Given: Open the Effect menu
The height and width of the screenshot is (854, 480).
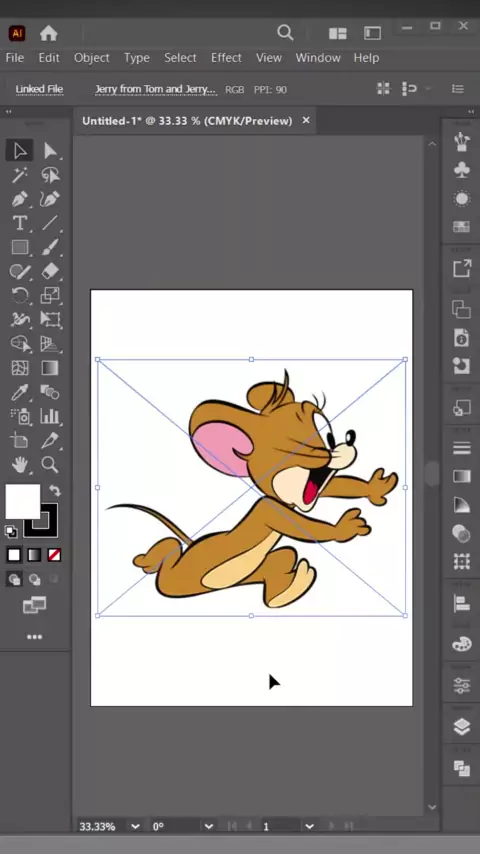Looking at the screenshot, I should [226, 58].
